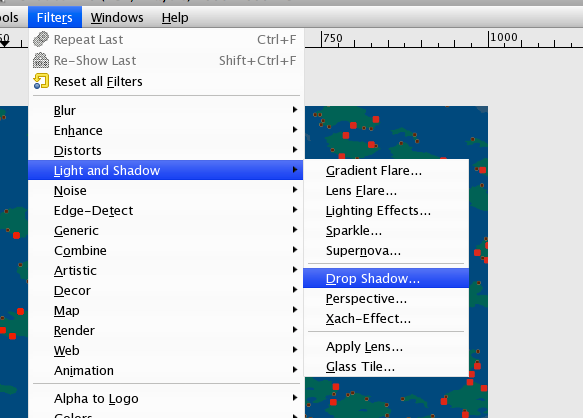Click the Repeat Last filter icon

coord(41,39)
